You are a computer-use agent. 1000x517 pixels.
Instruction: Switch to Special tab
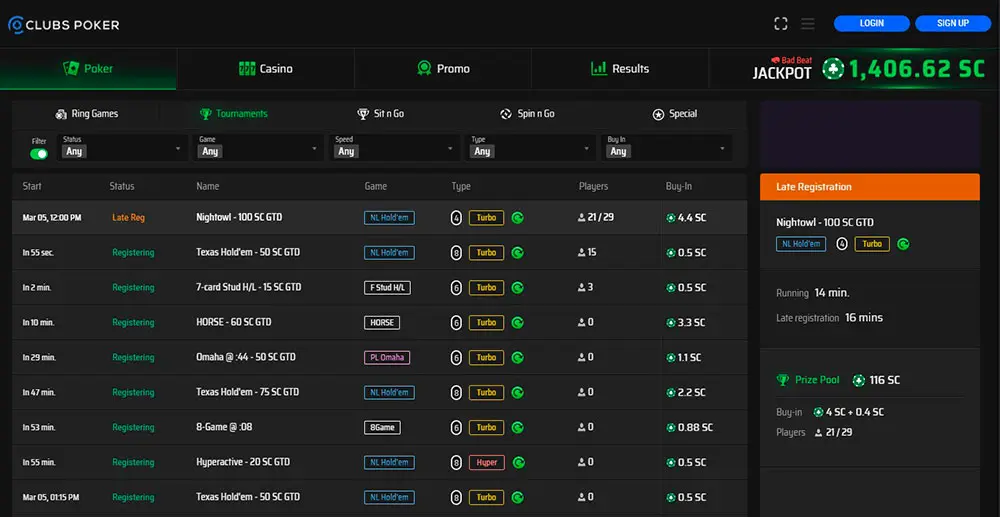coord(675,114)
